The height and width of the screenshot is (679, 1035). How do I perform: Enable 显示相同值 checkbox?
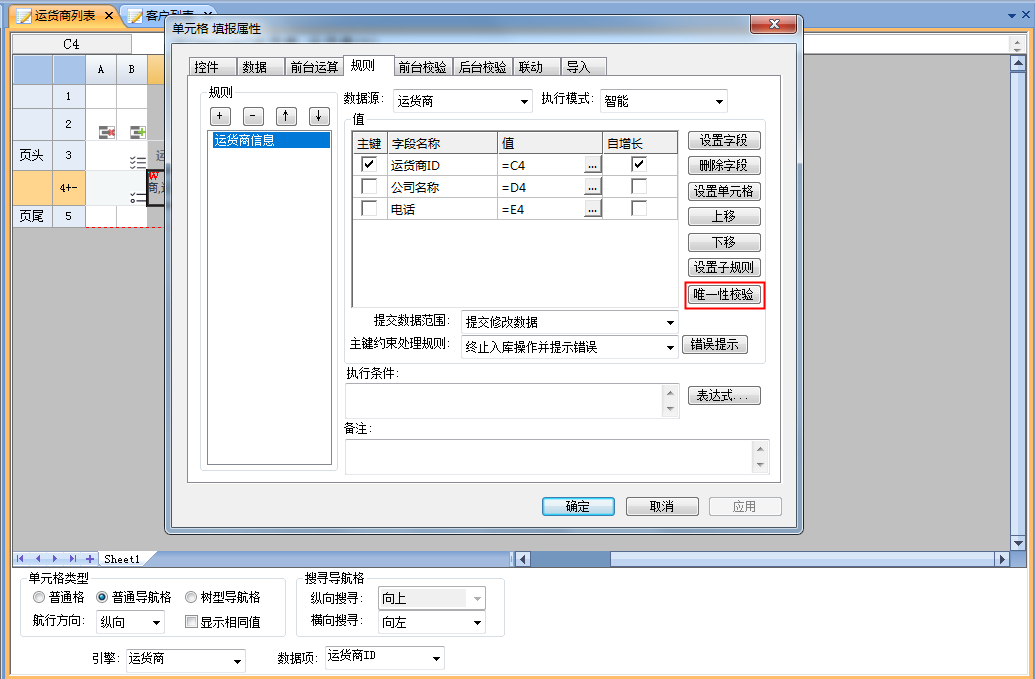pyautogui.click(x=192, y=622)
